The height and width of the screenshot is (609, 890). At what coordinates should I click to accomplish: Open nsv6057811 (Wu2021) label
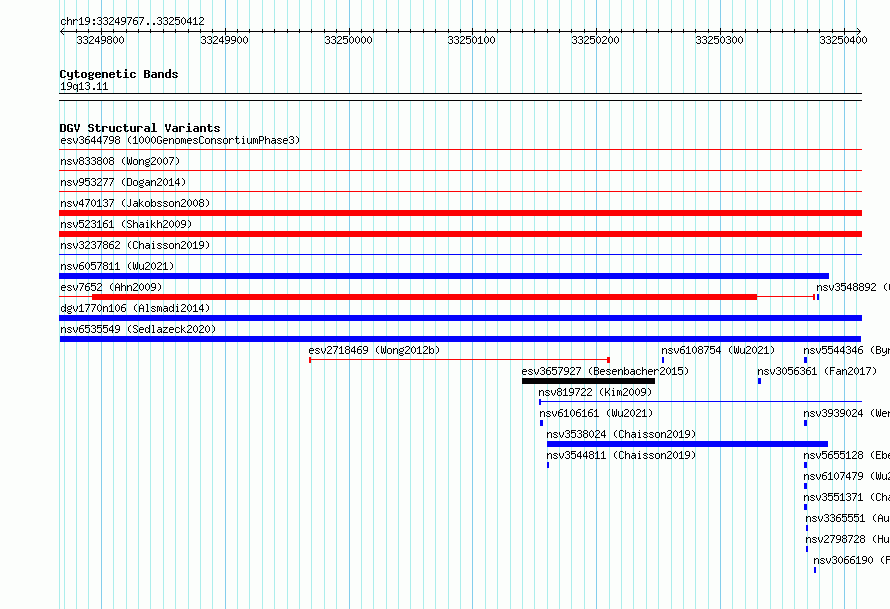[117, 266]
